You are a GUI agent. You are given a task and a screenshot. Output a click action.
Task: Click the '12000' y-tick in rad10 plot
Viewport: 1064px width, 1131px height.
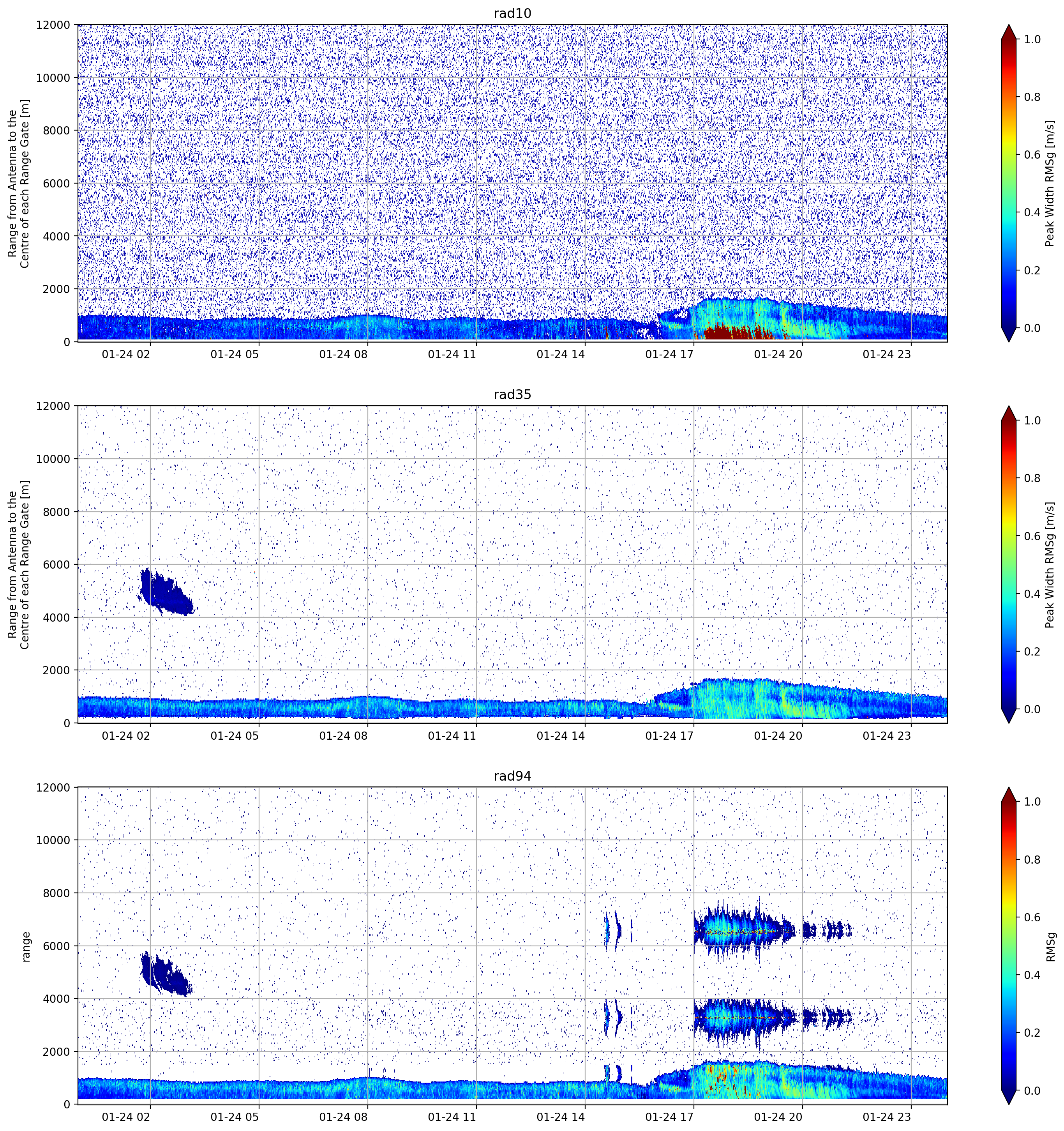pos(53,25)
